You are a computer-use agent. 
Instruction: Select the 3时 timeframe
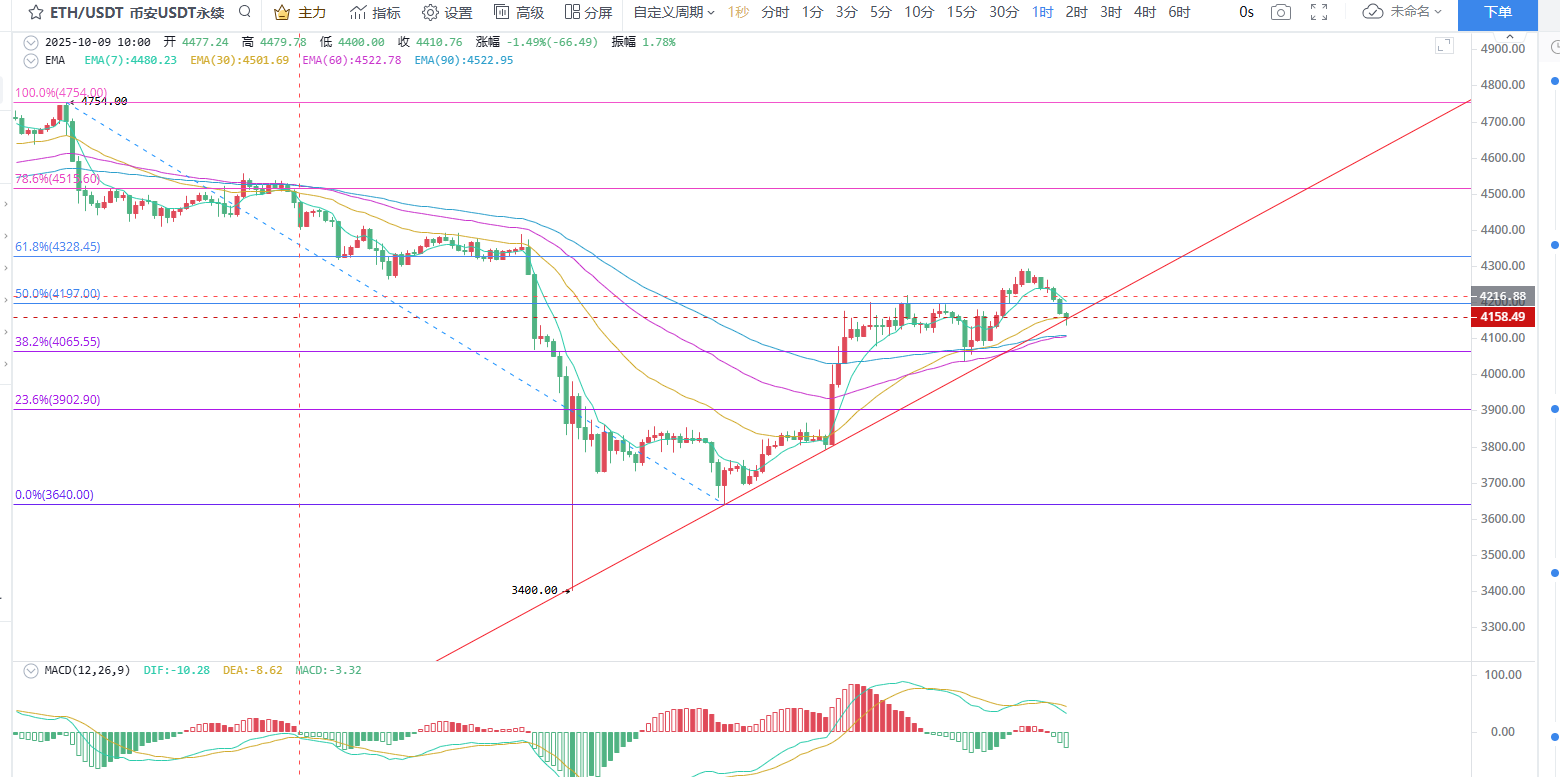click(x=1110, y=13)
